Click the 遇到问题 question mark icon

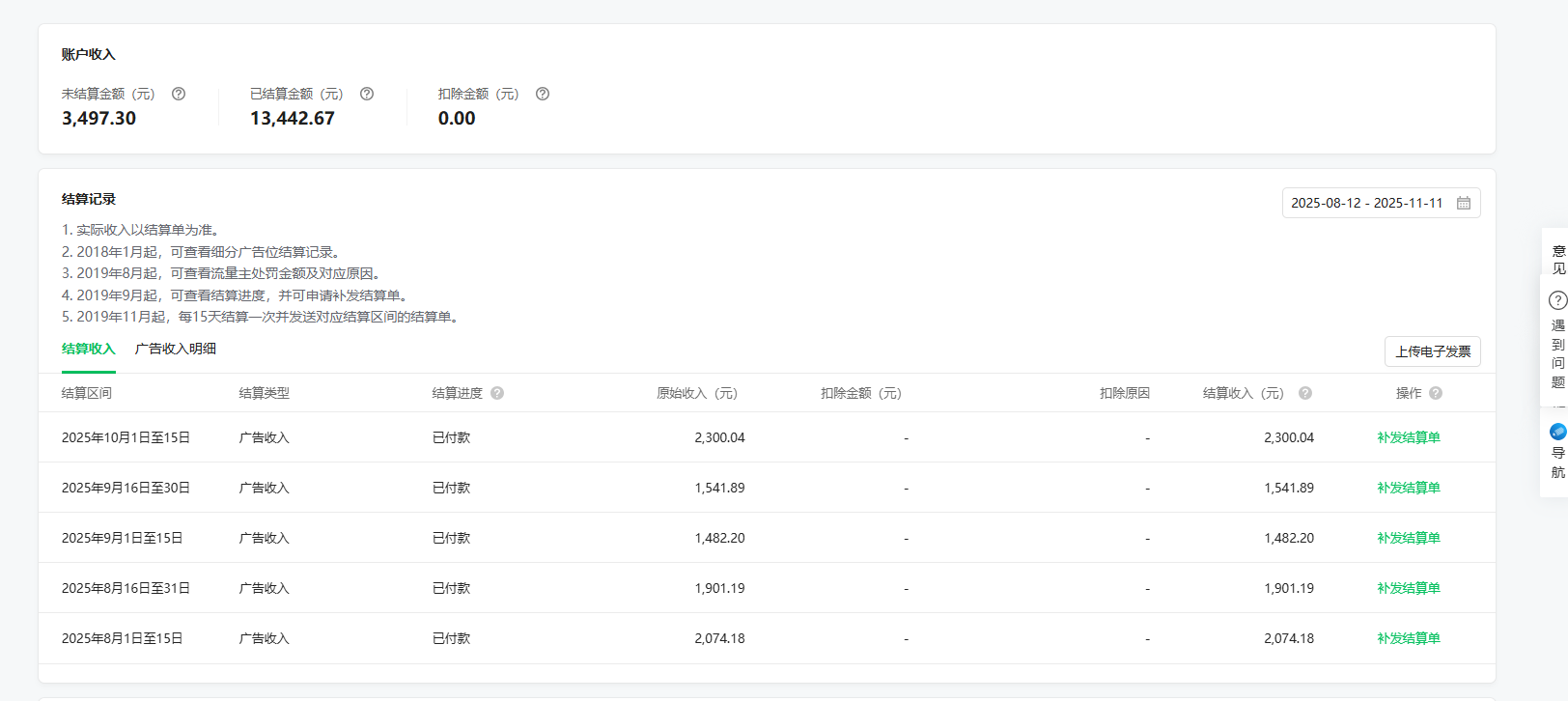1557,300
